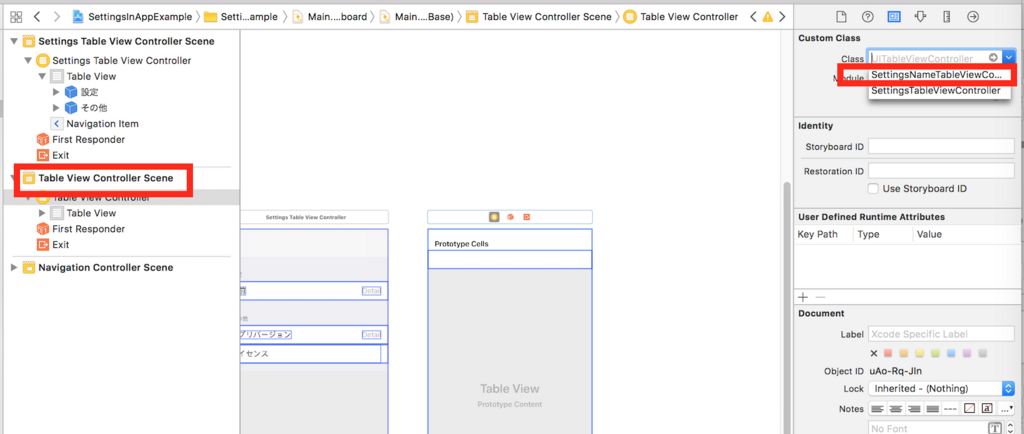Show the File inspector
Screen dimensions: 1024x434
tap(841, 17)
